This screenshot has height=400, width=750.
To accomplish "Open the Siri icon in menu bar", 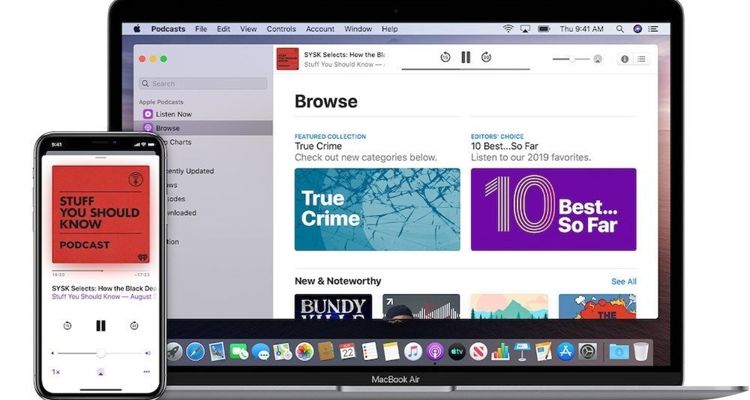I will coord(637,29).
